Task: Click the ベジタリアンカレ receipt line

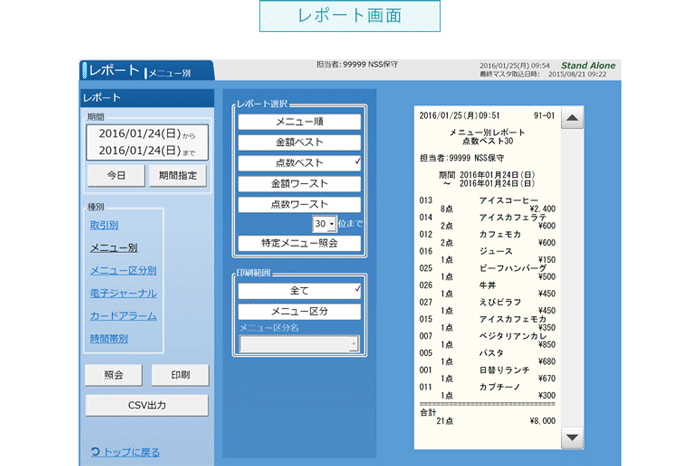Action: click(487, 340)
